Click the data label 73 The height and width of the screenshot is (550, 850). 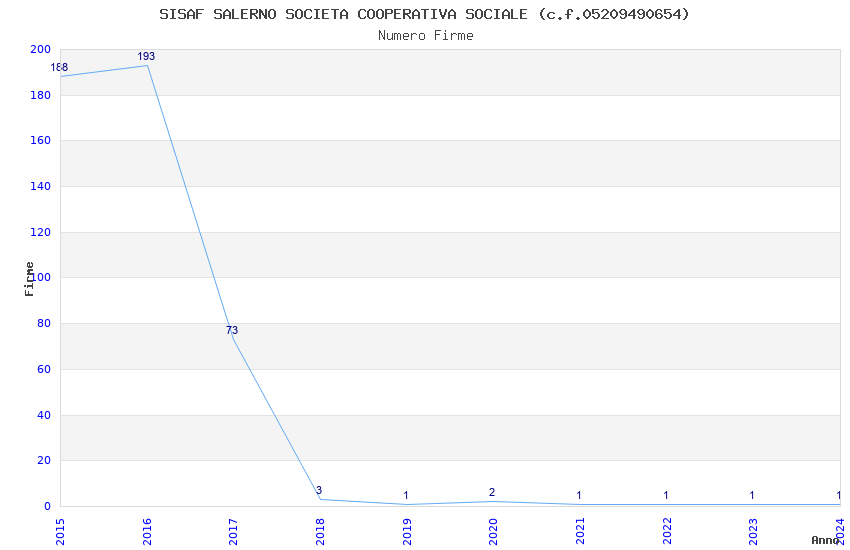tap(232, 330)
